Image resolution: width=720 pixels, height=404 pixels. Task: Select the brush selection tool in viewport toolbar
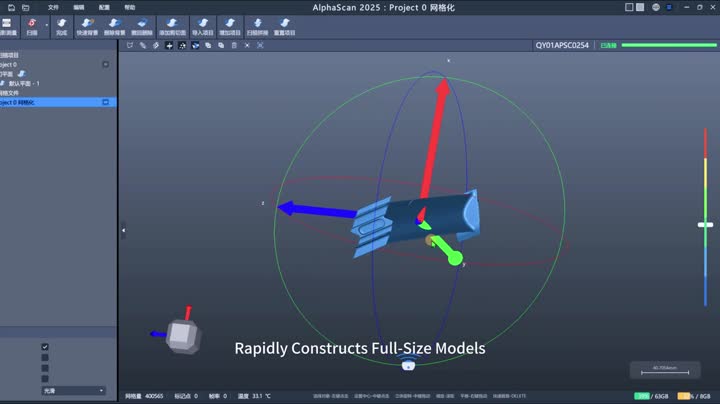pos(143,45)
